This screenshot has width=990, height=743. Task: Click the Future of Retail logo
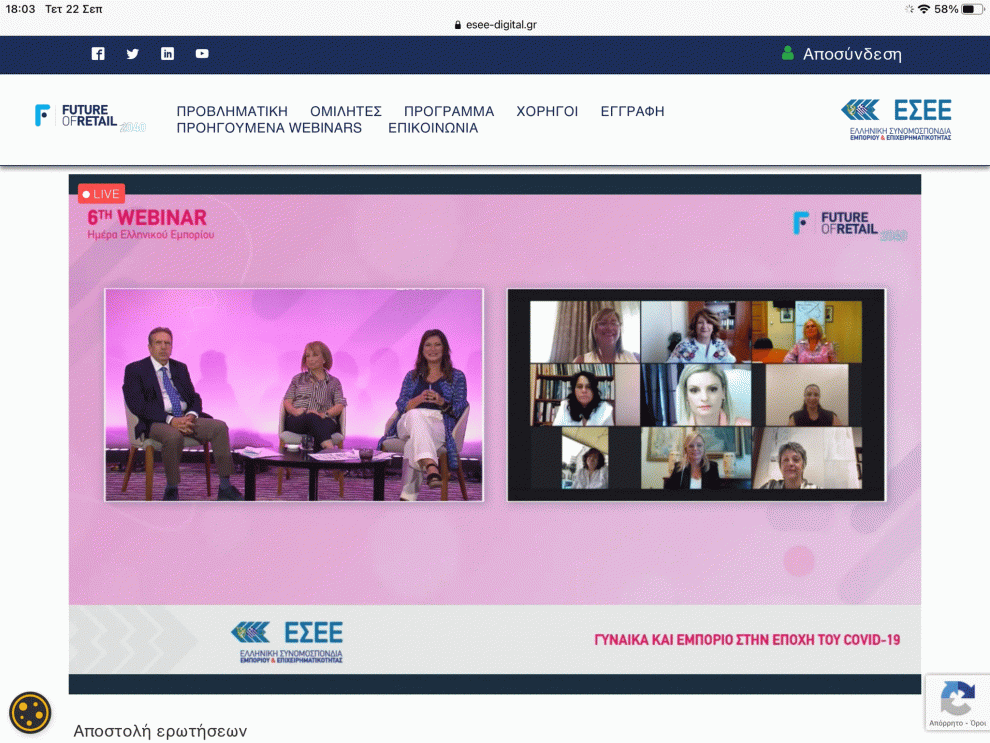tap(89, 117)
